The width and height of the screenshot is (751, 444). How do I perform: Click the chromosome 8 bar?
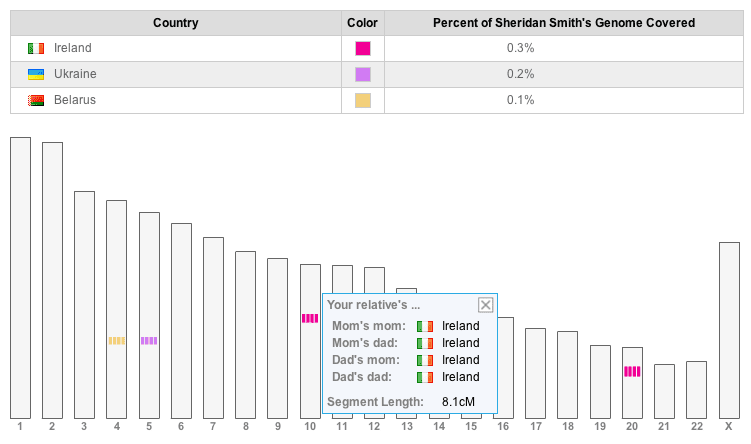(246, 335)
